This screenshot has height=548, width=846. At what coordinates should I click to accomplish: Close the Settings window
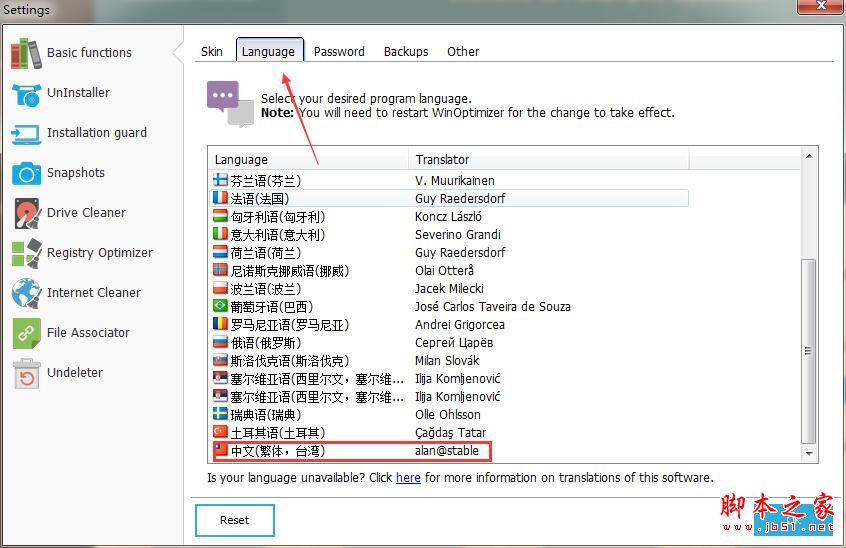821,5
